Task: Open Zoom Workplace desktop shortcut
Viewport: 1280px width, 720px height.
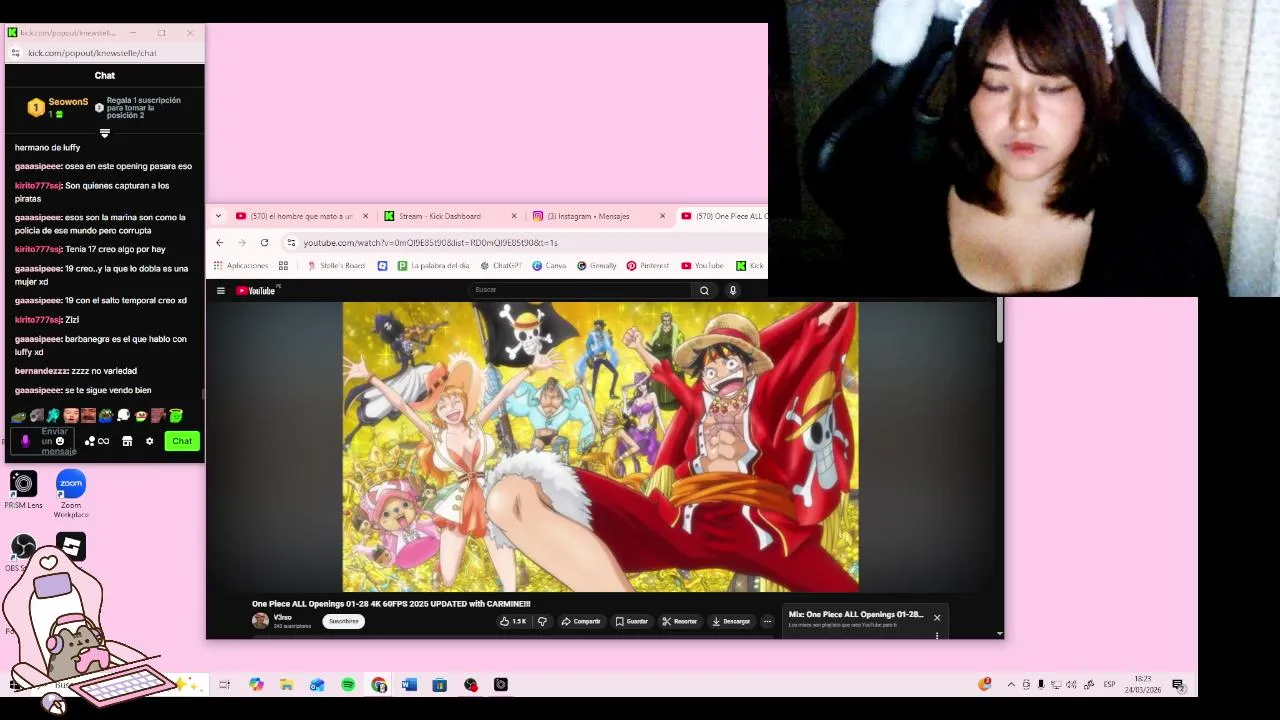Action: click(71, 493)
